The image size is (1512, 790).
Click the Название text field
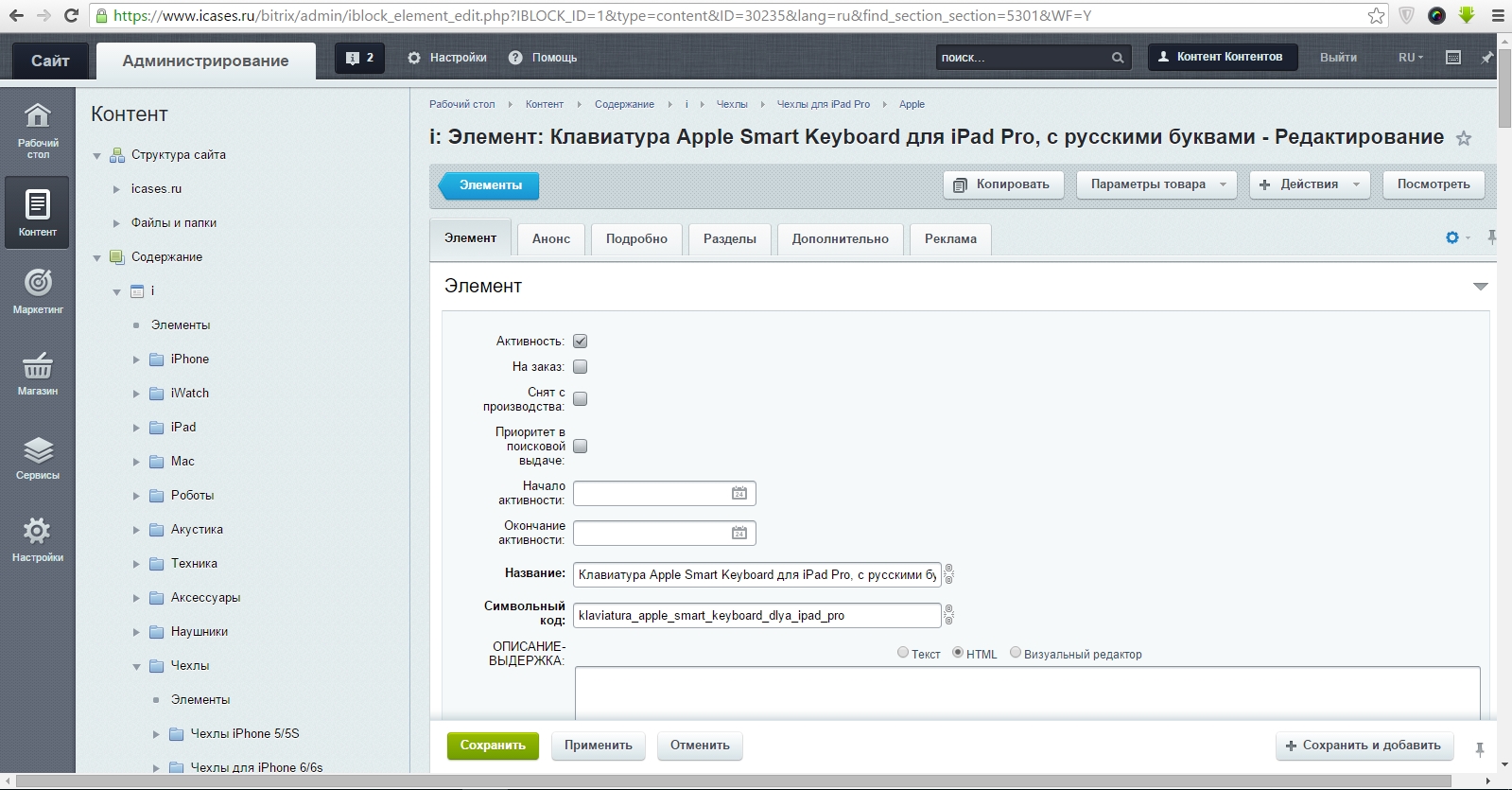point(757,574)
